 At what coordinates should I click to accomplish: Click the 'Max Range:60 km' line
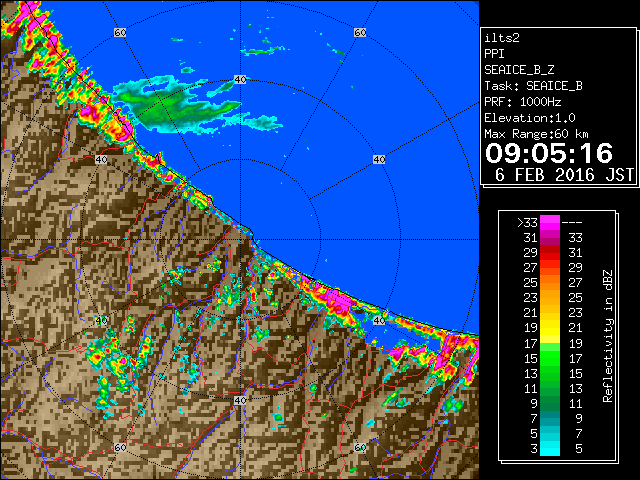click(536, 134)
